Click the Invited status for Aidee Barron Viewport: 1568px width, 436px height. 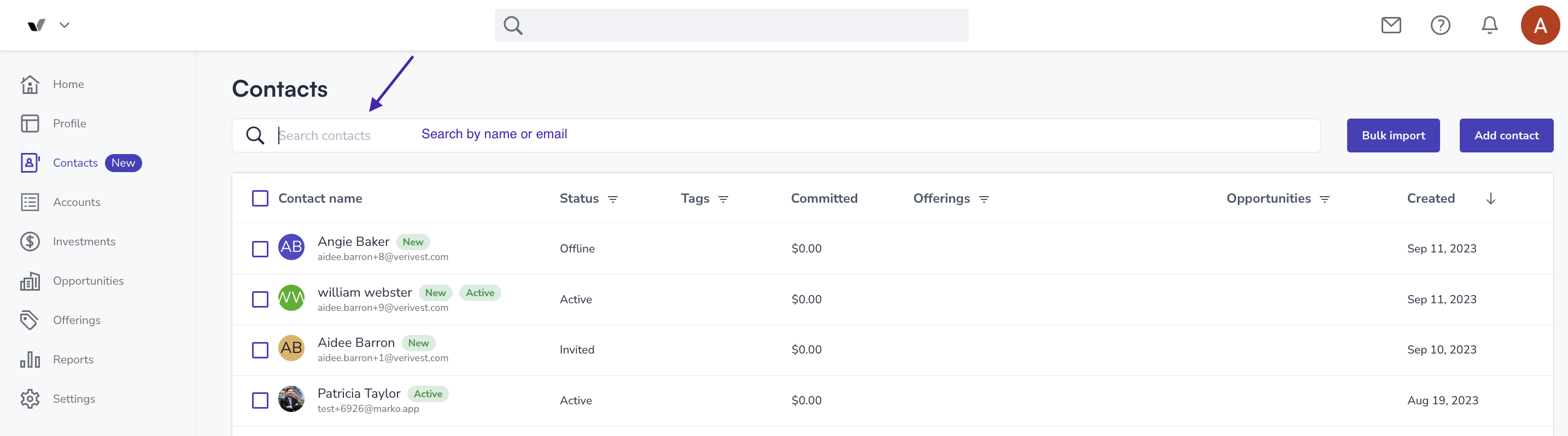577,350
